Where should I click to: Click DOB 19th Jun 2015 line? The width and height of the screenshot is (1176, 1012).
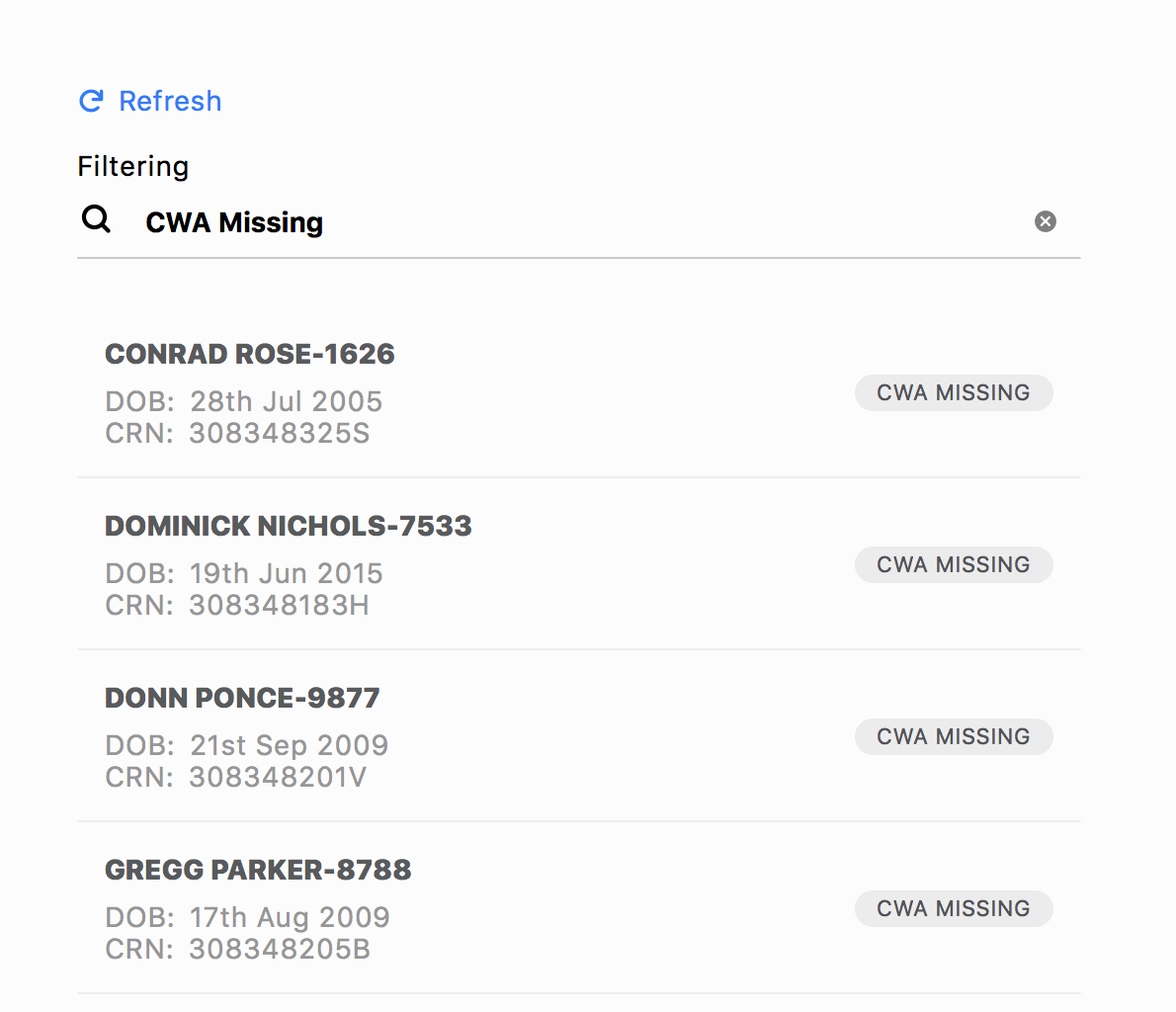pyautogui.click(x=244, y=573)
